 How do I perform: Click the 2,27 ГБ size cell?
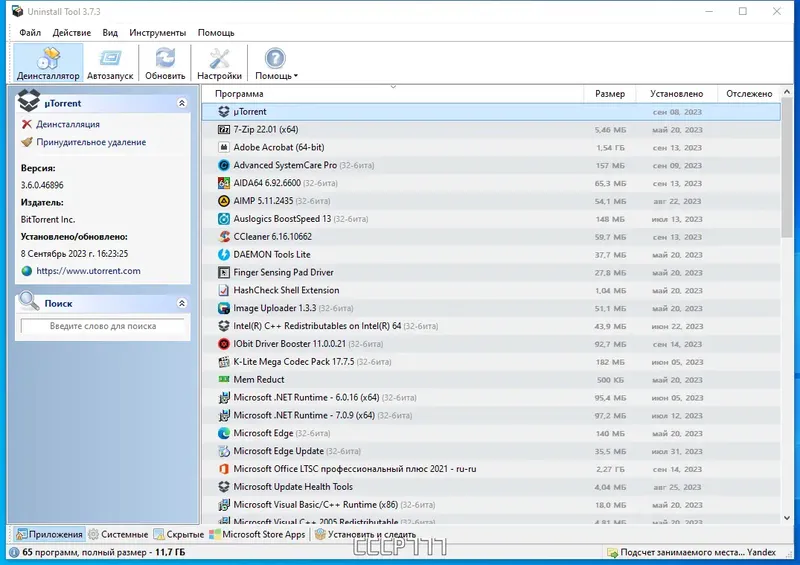tap(610, 469)
